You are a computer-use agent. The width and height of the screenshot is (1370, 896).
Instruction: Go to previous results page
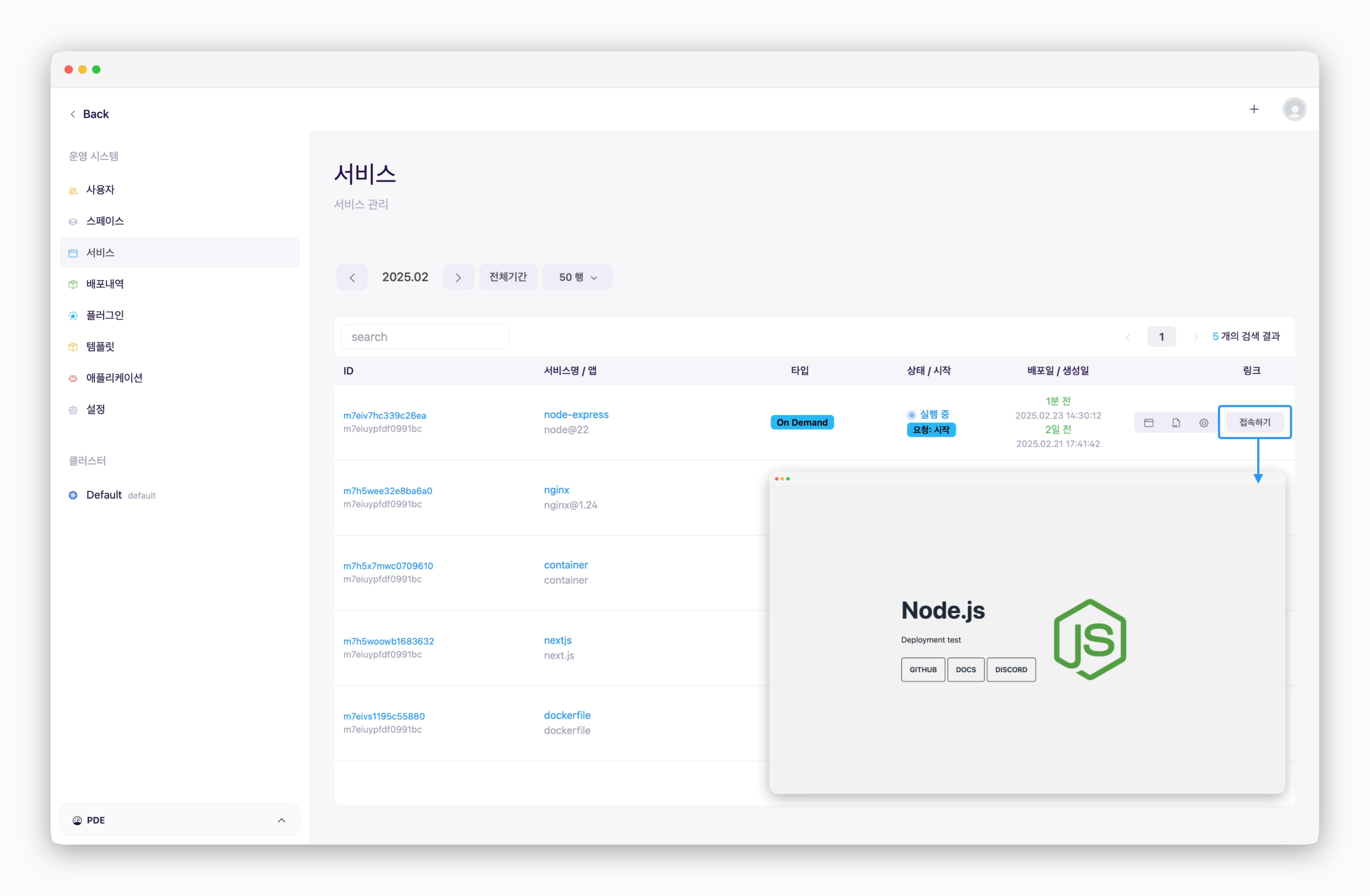pos(1128,337)
